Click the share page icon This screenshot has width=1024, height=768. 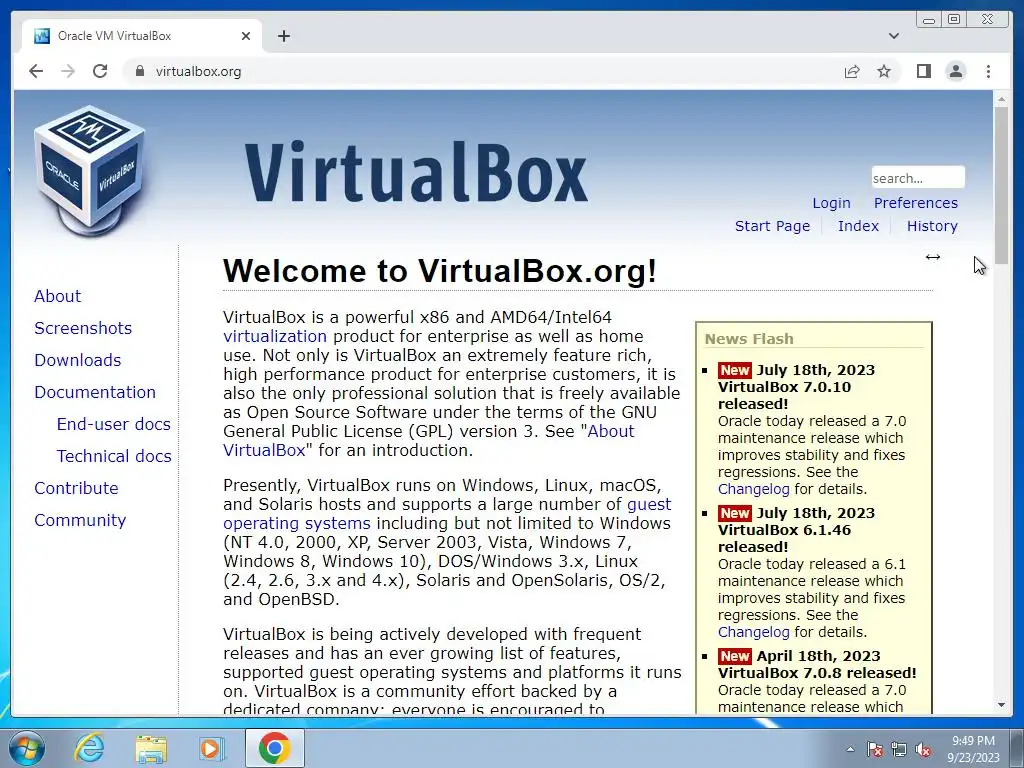coord(852,71)
